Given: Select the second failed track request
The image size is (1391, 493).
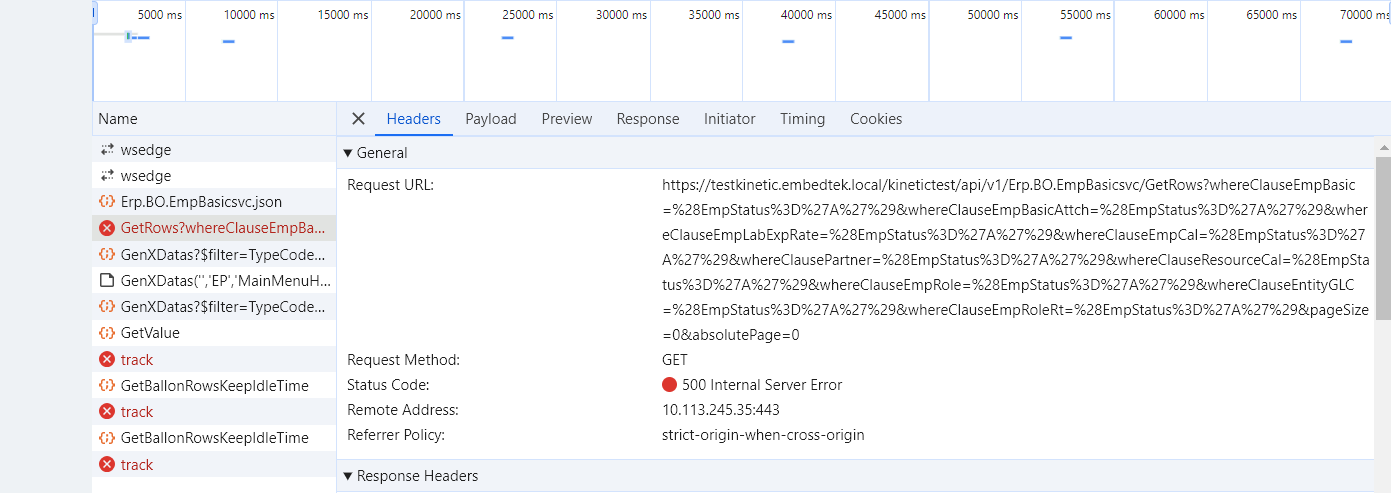Looking at the screenshot, I should pyautogui.click(x=214, y=412).
